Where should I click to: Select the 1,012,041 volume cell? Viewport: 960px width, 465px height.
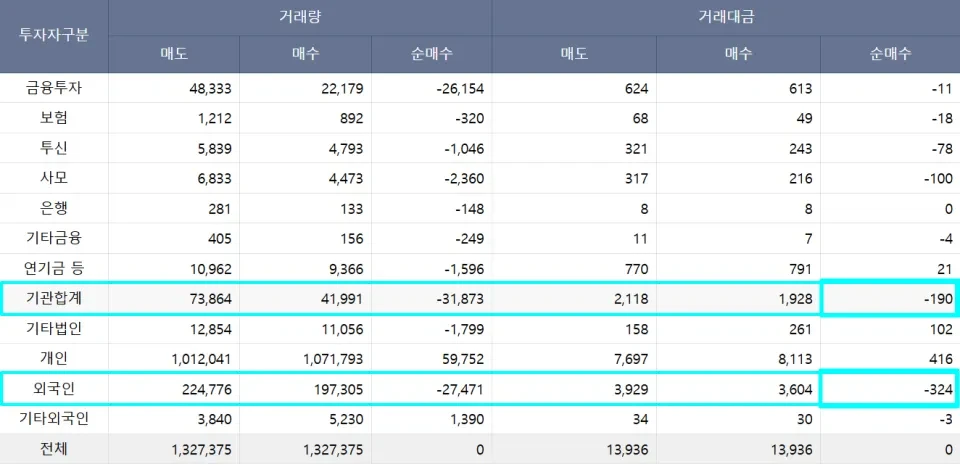pyautogui.click(x=201, y=359)
